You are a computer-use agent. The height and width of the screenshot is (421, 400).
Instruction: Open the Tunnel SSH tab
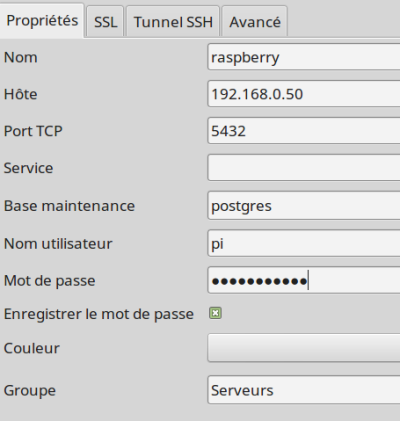(173, 22)
